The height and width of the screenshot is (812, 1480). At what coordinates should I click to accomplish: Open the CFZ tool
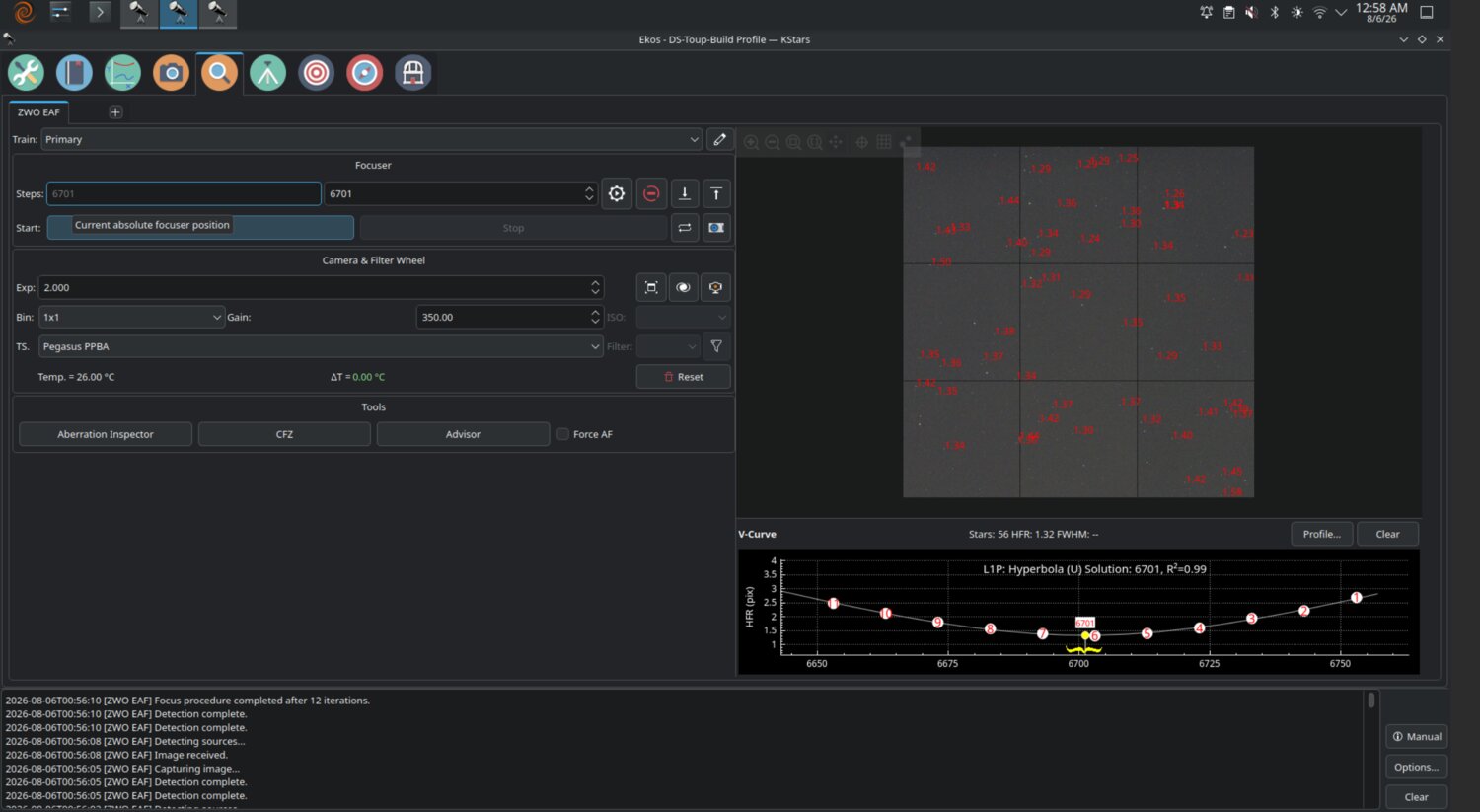284,434
